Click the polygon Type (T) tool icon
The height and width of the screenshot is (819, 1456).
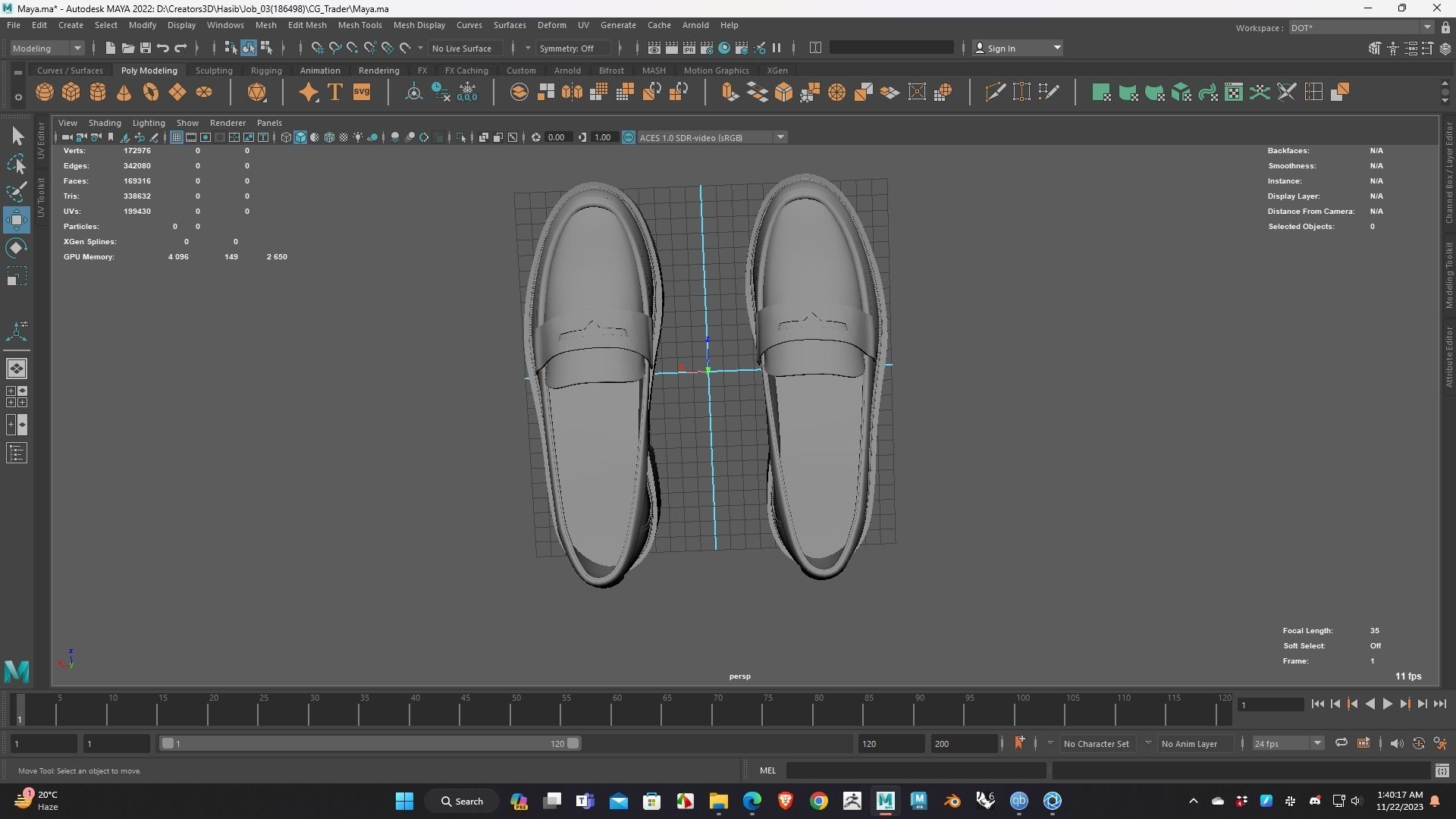pos(335,93)
